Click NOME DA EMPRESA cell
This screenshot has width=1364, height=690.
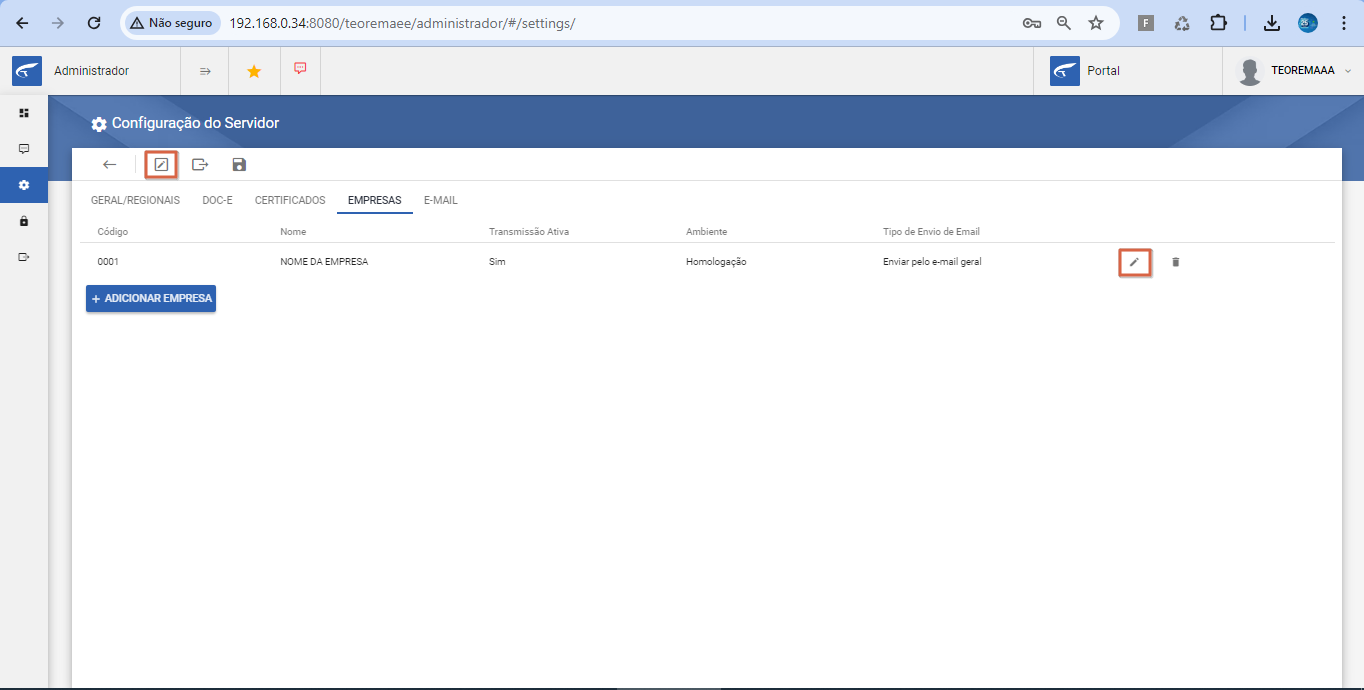[324, 262]
